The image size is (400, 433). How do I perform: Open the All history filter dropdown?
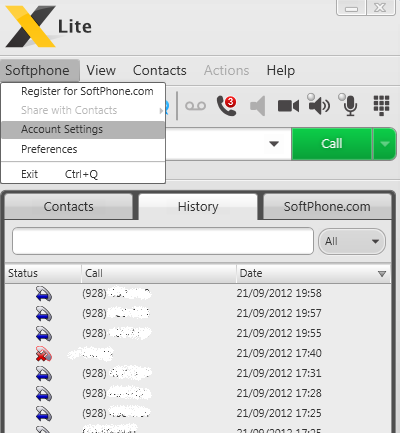pos(352,241)
